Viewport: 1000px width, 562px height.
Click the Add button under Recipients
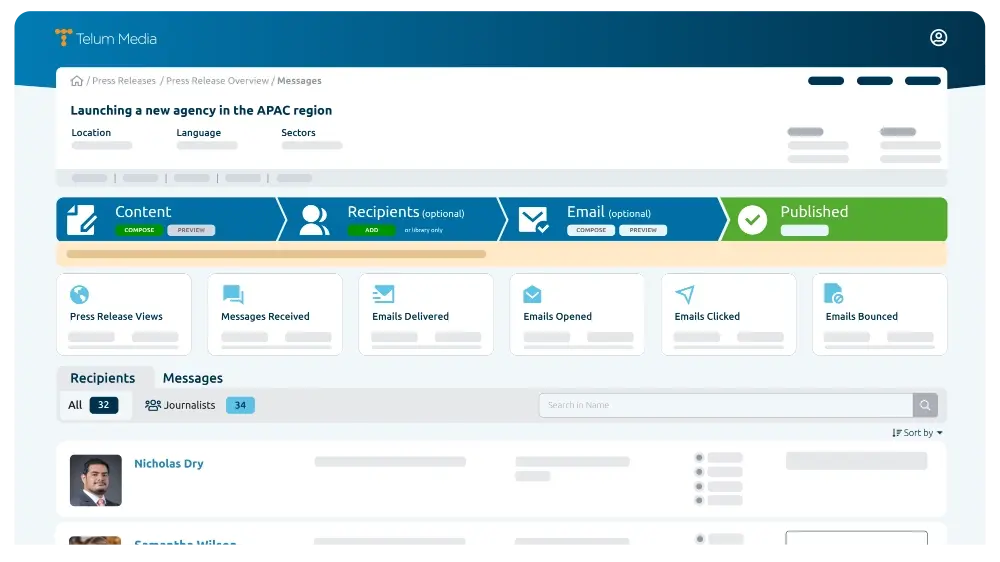[x=371, y=230]
